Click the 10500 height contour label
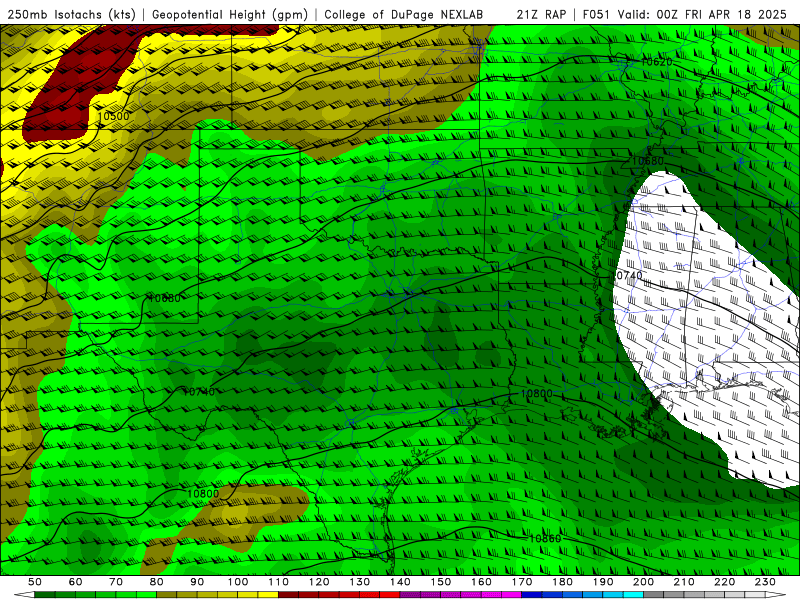The height and width of the screenshot is (600, 800). (113, 116)
